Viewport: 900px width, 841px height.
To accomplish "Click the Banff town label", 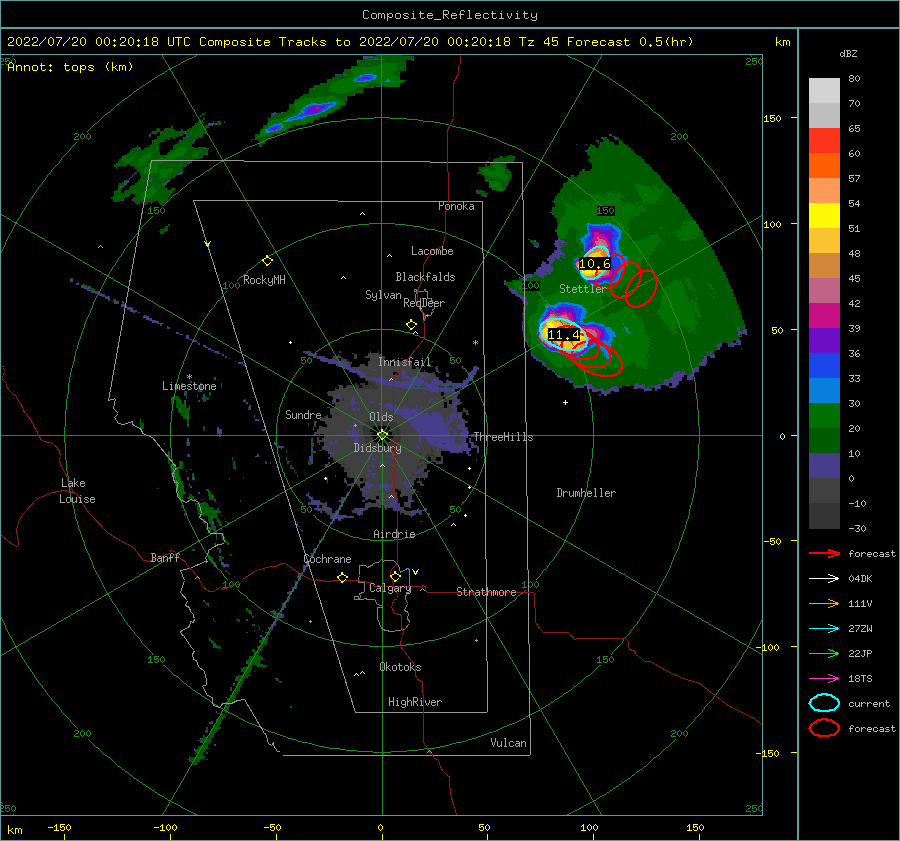I will (x=165, y=557).
